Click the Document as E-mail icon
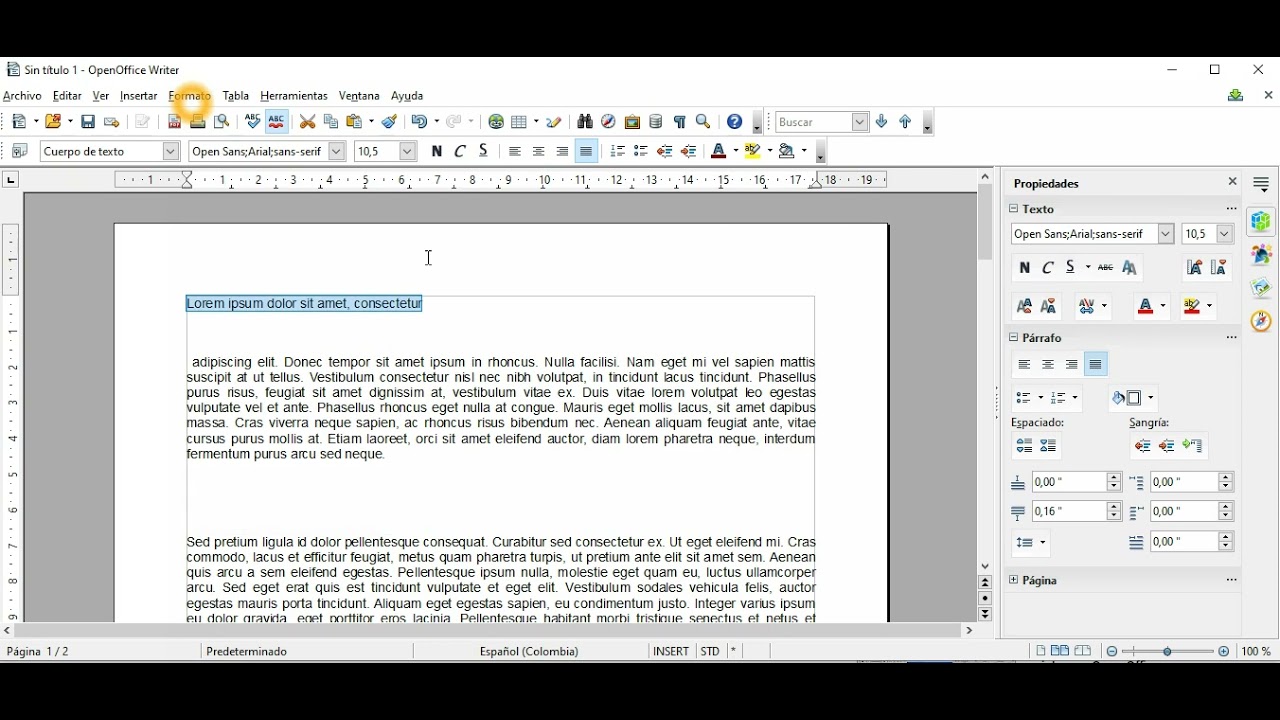This screenshot has width=1280, height=720. tap(112, 122)
